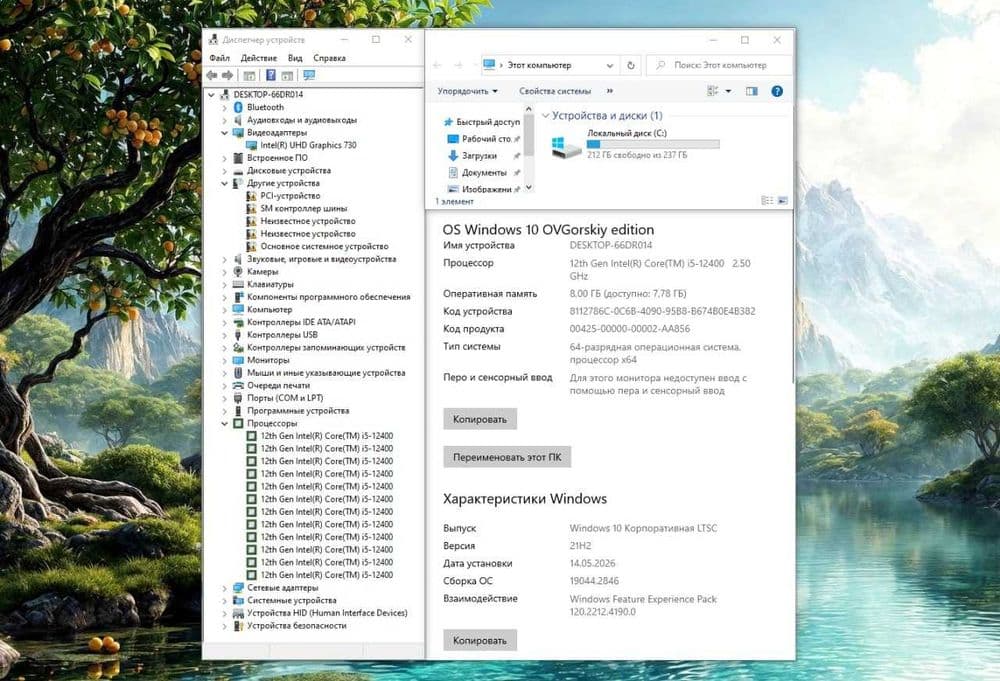Click the Очереди печати printer icon

point(239,385)
